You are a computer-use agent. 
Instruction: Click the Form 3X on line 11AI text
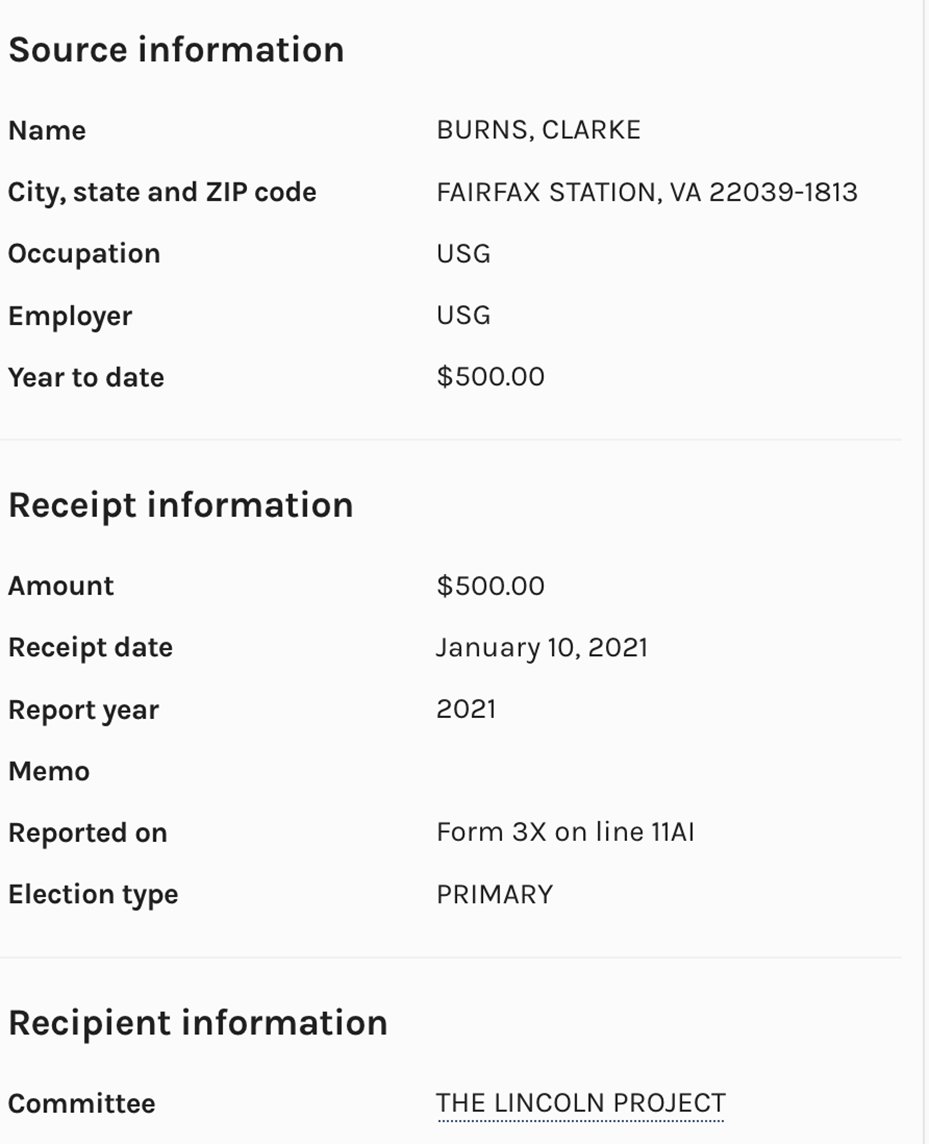point(565,832)
